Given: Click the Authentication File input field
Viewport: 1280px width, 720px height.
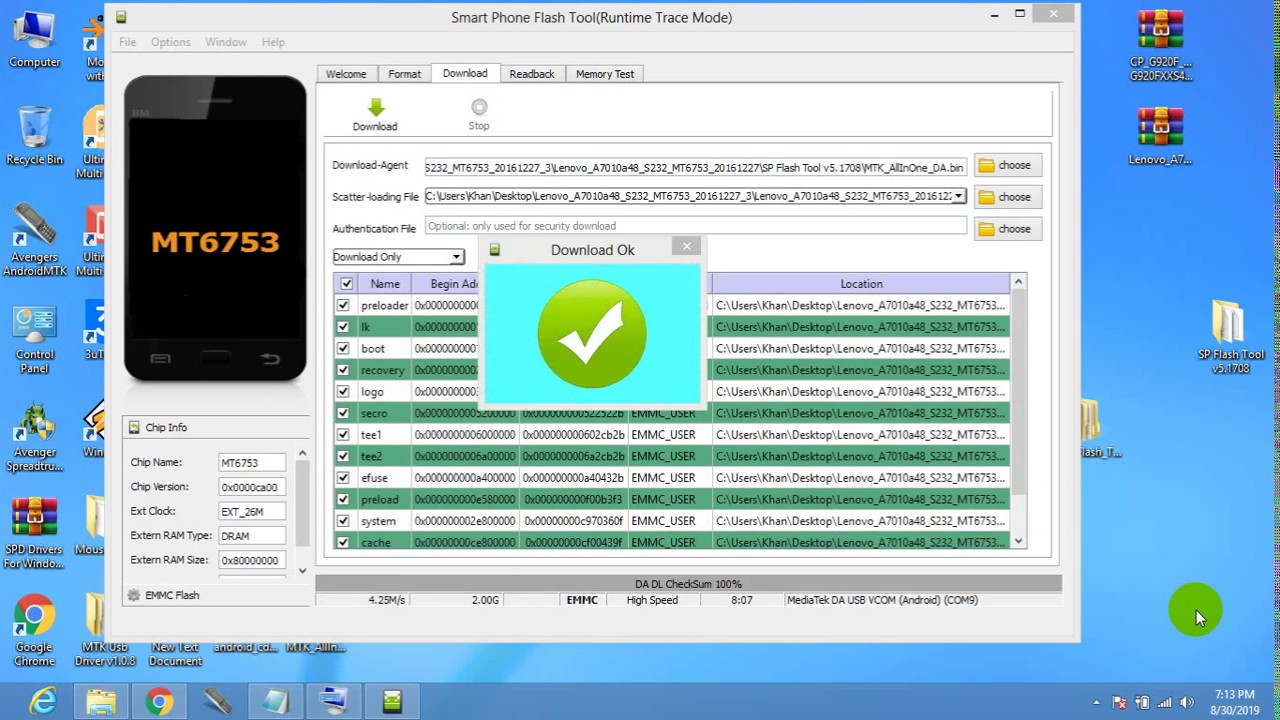Looking at the screenshot, I should coord(696,227).
